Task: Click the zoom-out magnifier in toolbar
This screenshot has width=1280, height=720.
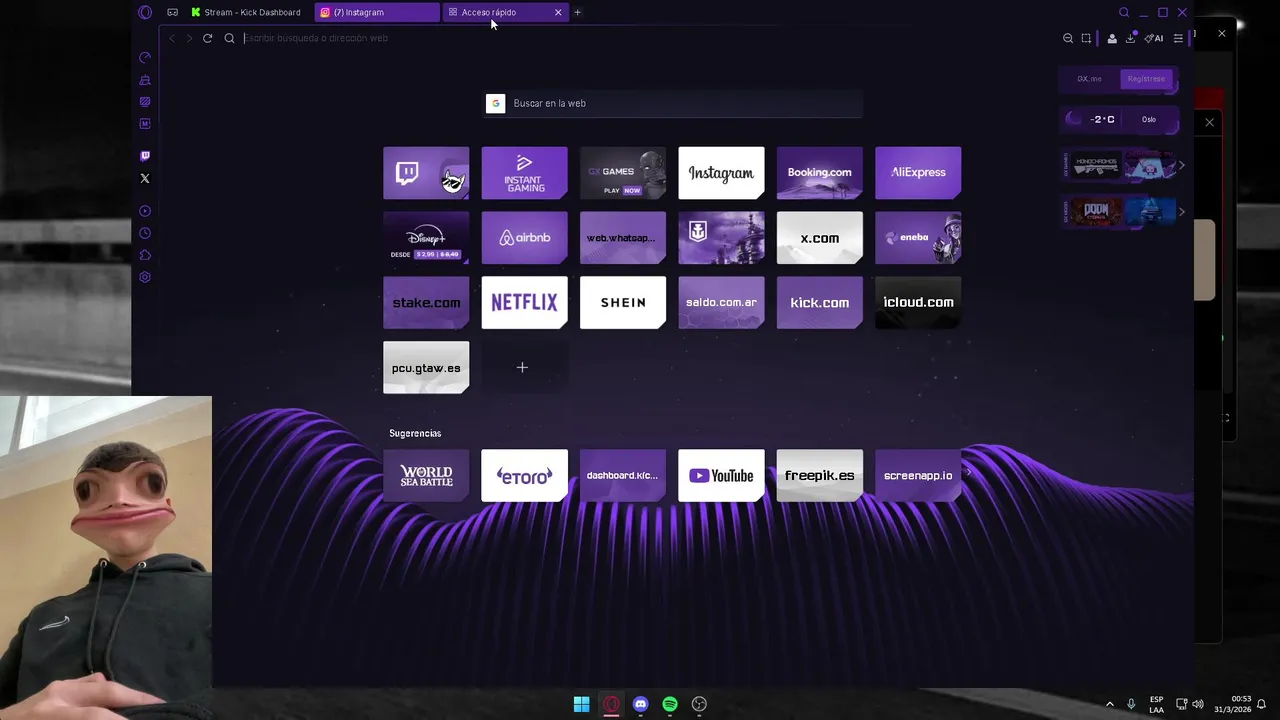Action: click(1068, 38)
